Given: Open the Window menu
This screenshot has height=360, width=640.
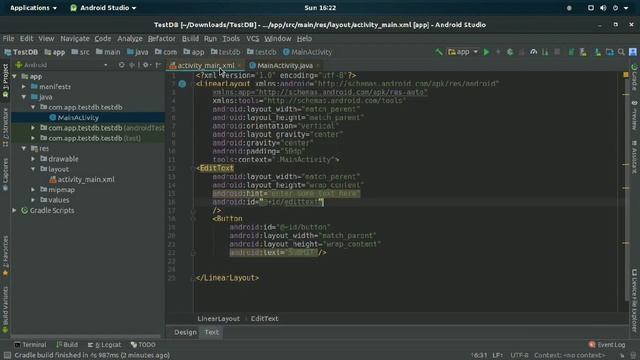Looking at the screenshot, I should [x=278, y=38].
